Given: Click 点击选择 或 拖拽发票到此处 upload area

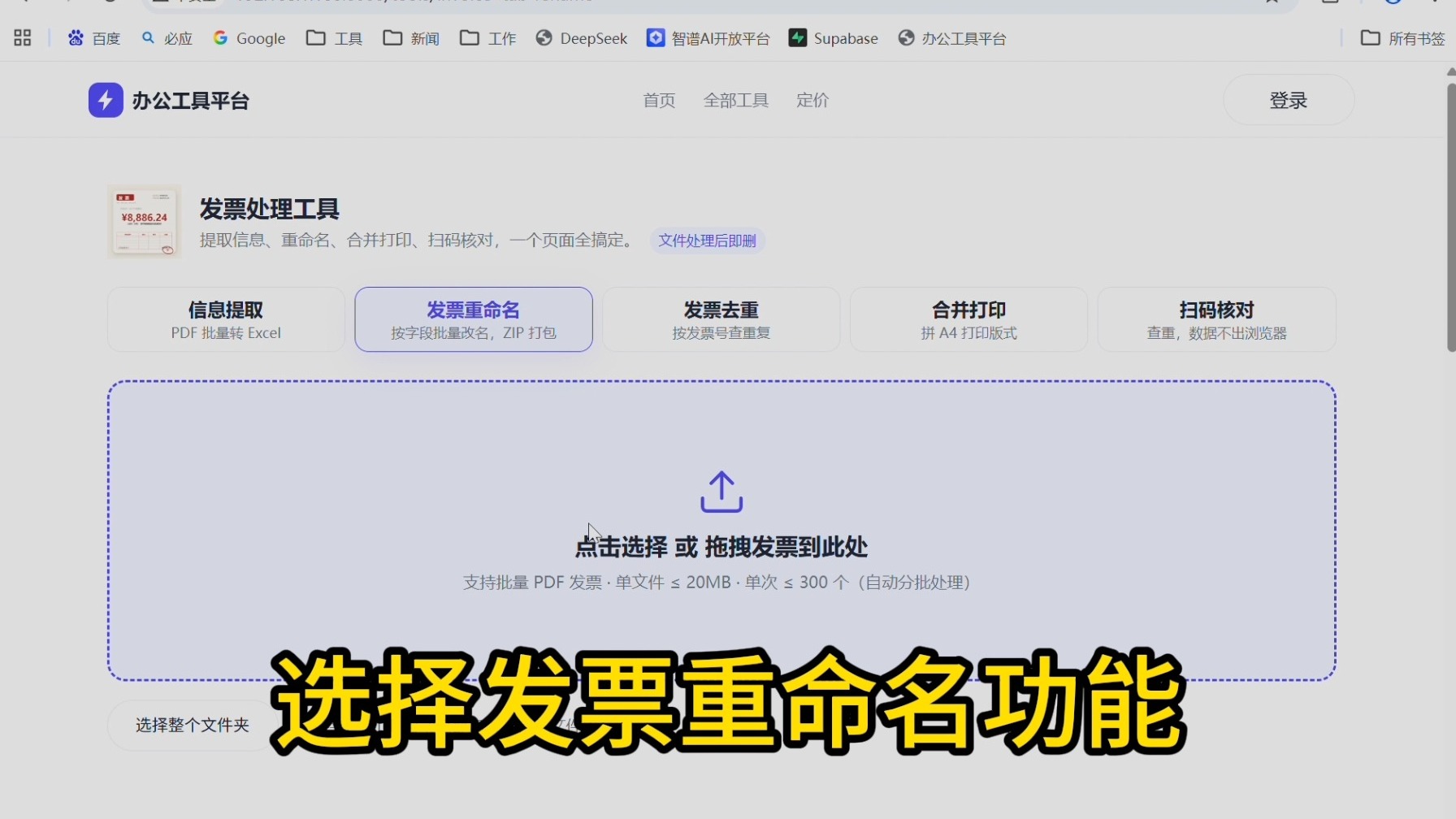Looking at the screenshot, I should [721, 531].
